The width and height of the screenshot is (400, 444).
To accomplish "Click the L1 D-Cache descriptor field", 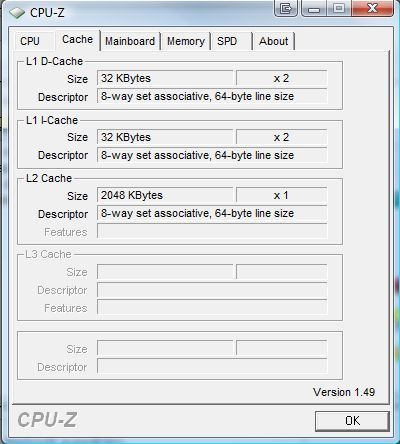I will (x=212, y=96).
